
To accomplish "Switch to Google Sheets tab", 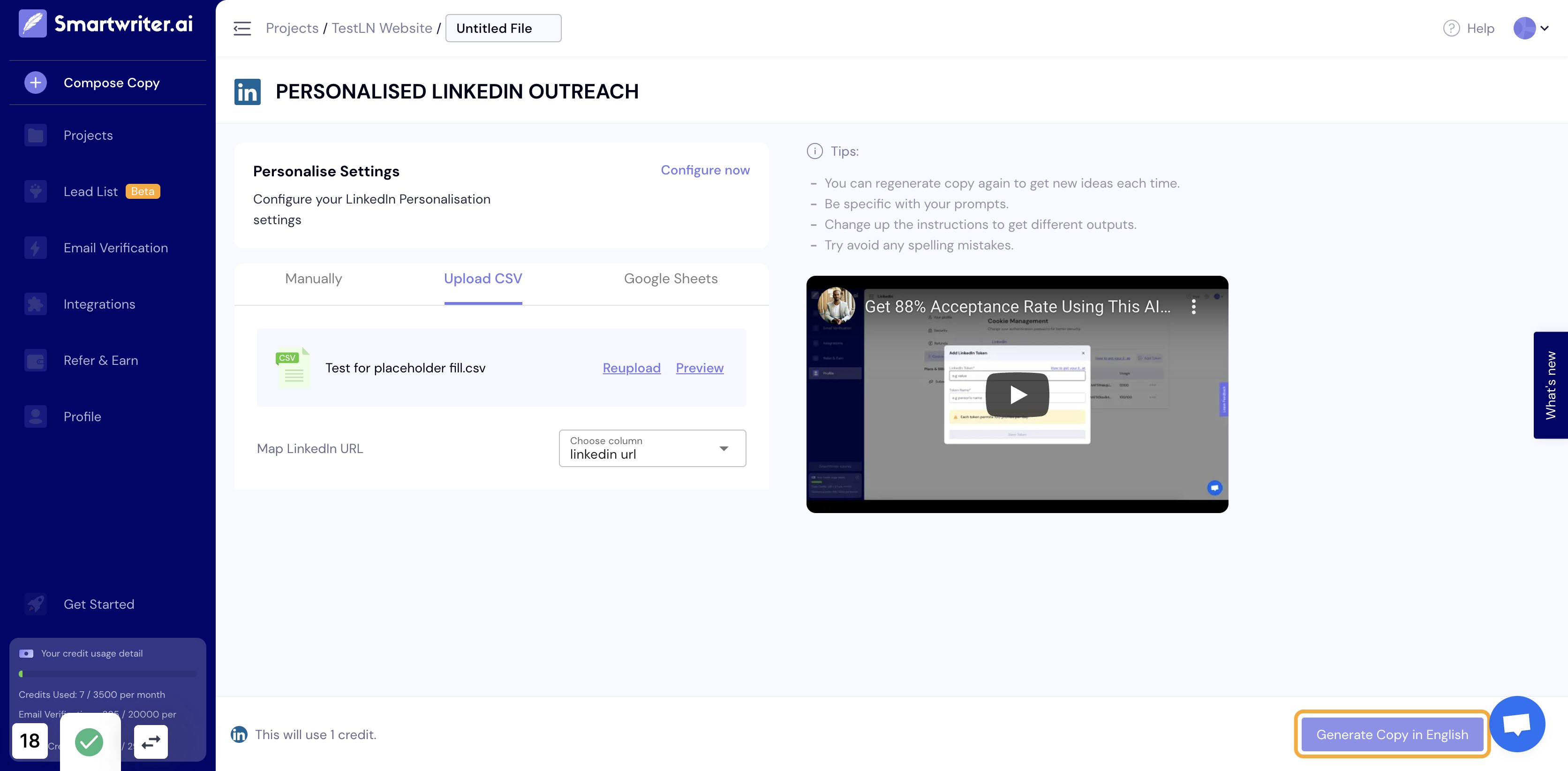I will pyautogui.click(x=671, y=278).
